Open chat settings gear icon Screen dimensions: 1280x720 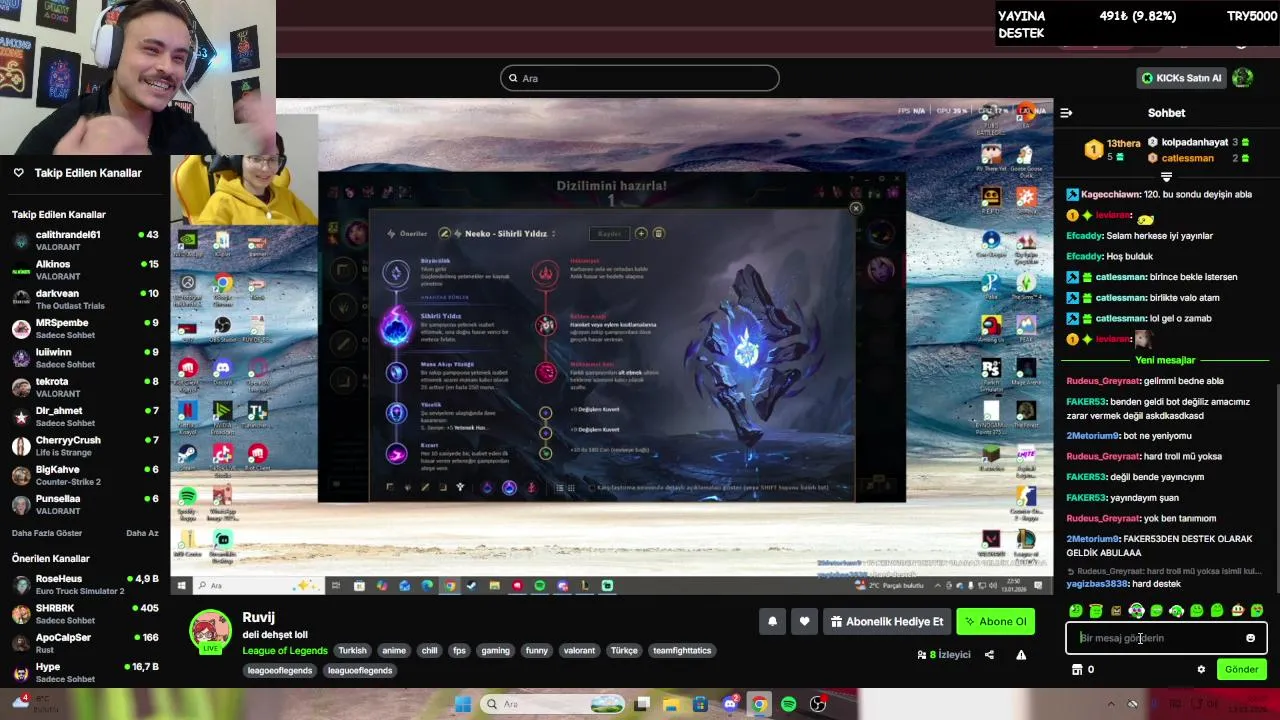point(1201,670)
